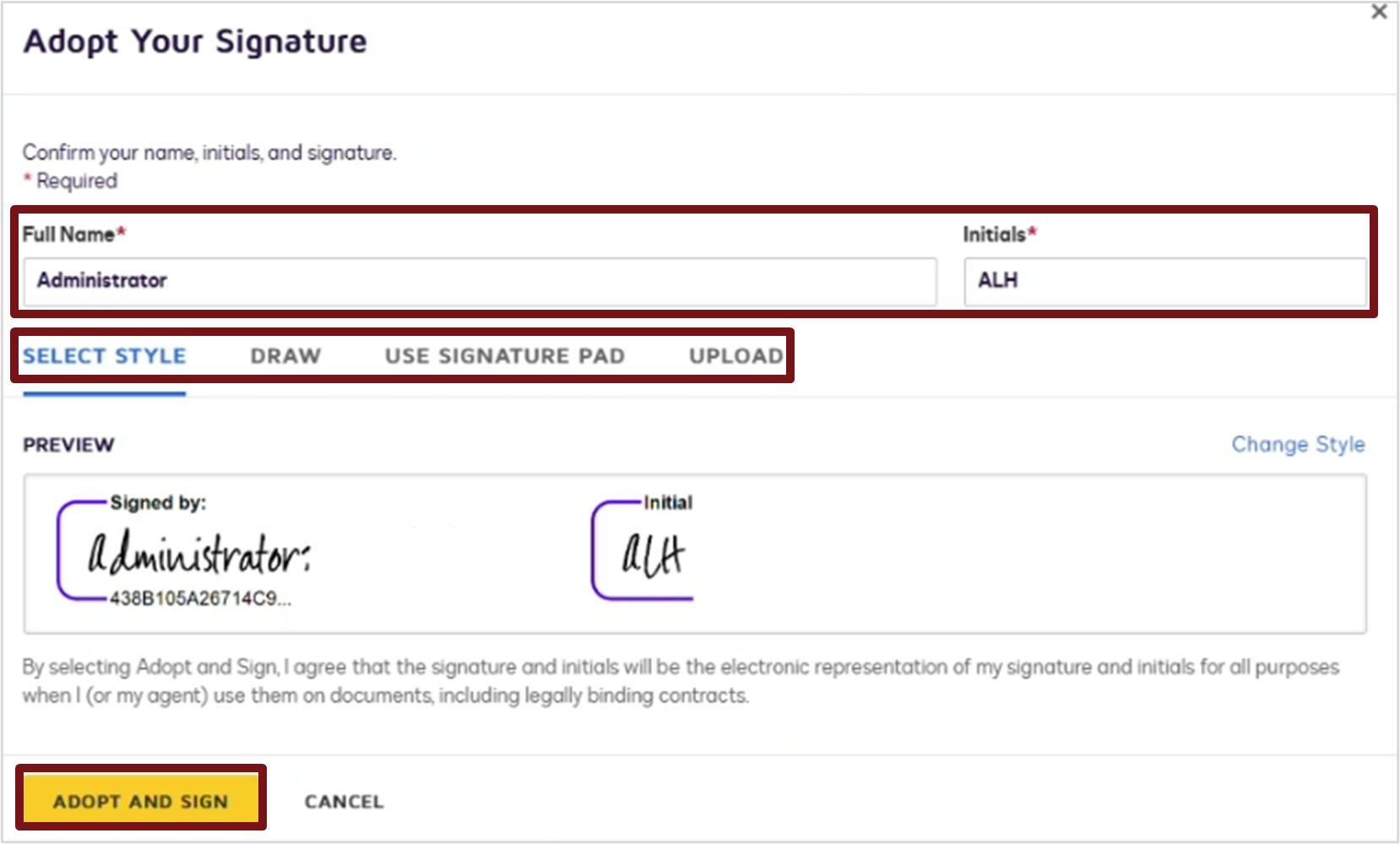Click the Full Name input field
Viewport: 1400px width, 844px height.
point(480,281)
